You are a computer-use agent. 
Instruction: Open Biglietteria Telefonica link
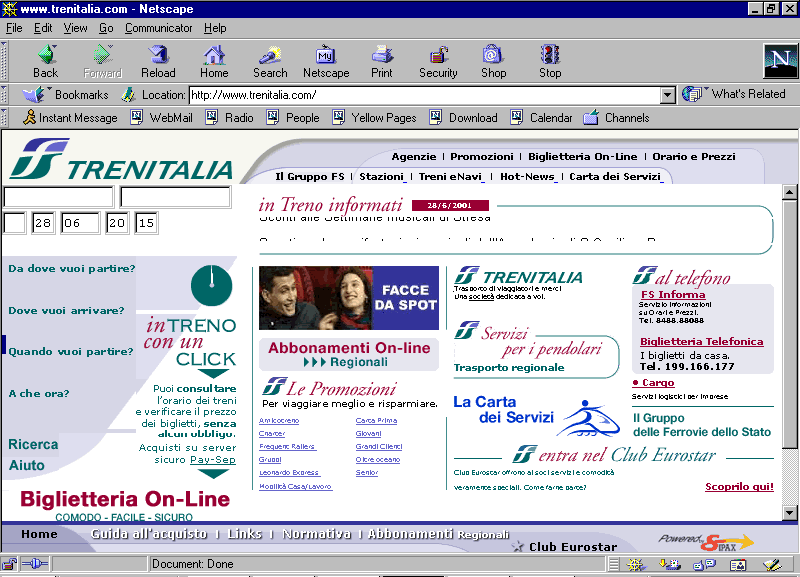tap(702, 342)
